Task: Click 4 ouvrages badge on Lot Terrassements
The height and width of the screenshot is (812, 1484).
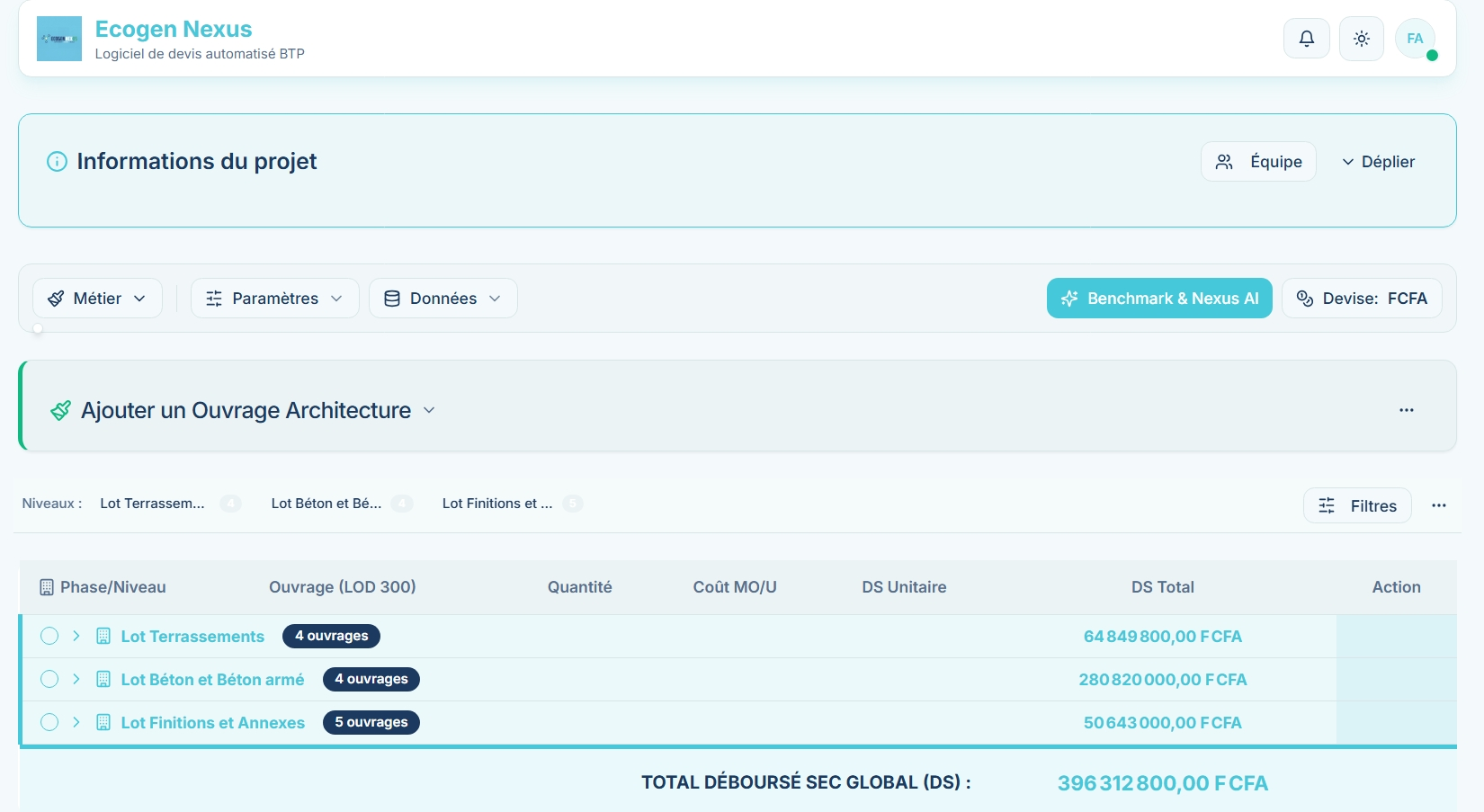Action: coord(331,636)
